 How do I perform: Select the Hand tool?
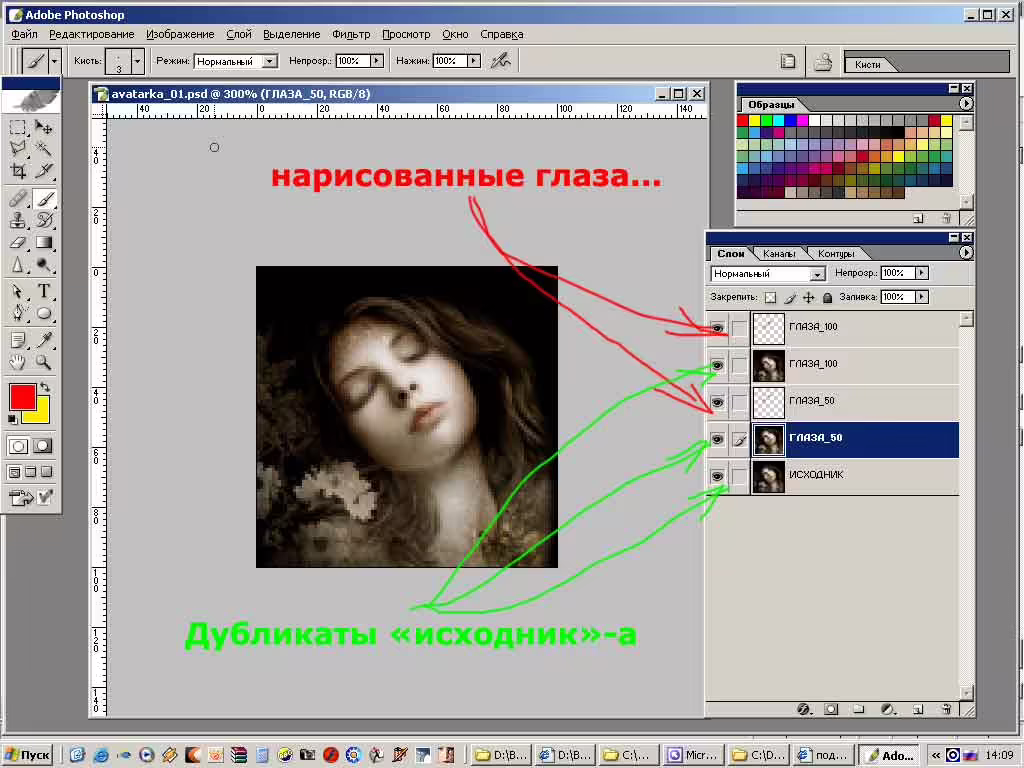18,362
